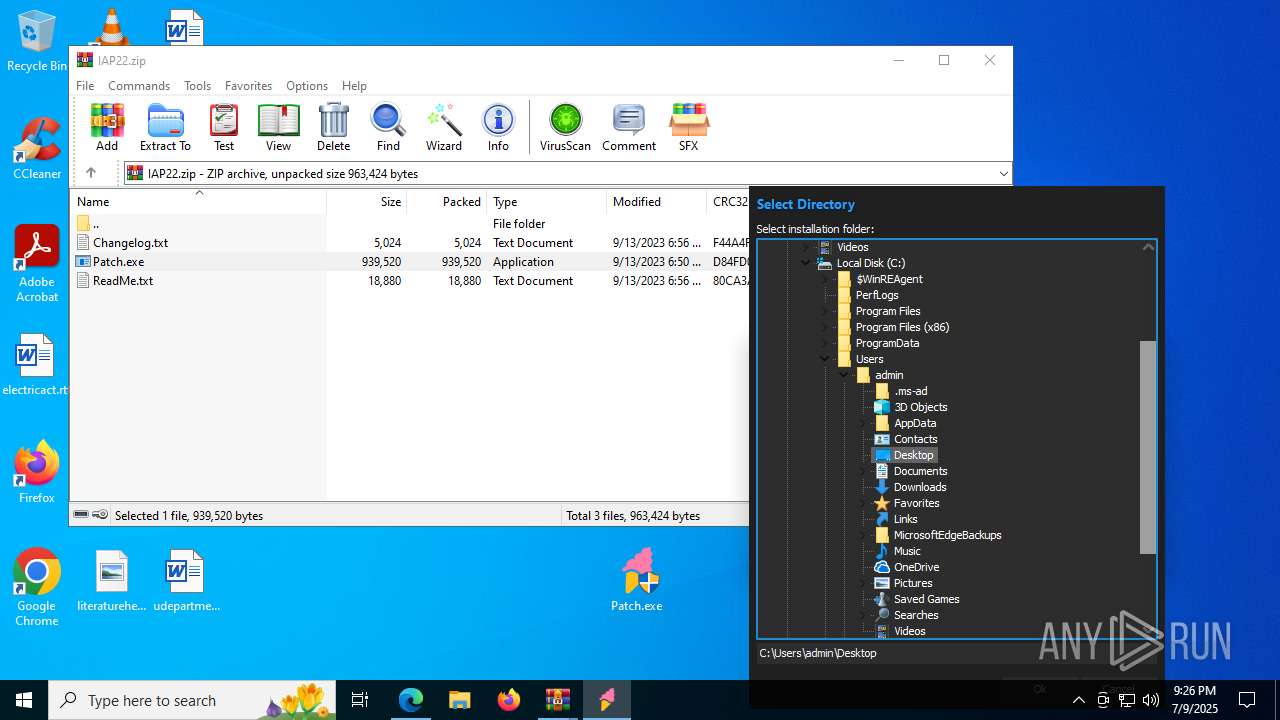Launch the Wizard tool

[443, 127]
